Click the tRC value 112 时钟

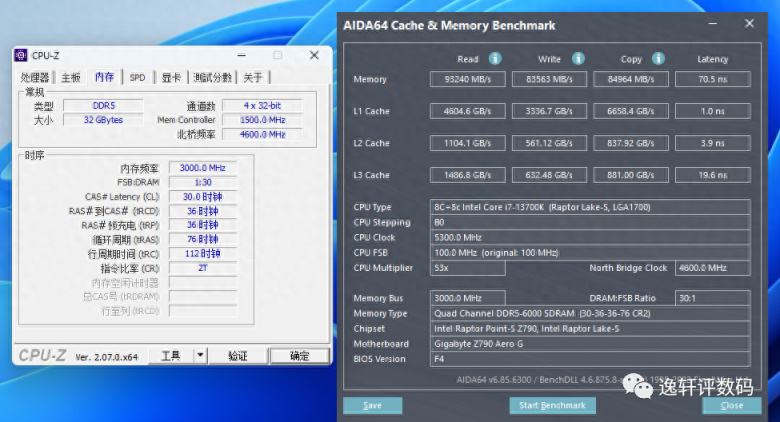pyautogui.click(x=203, y=254)
